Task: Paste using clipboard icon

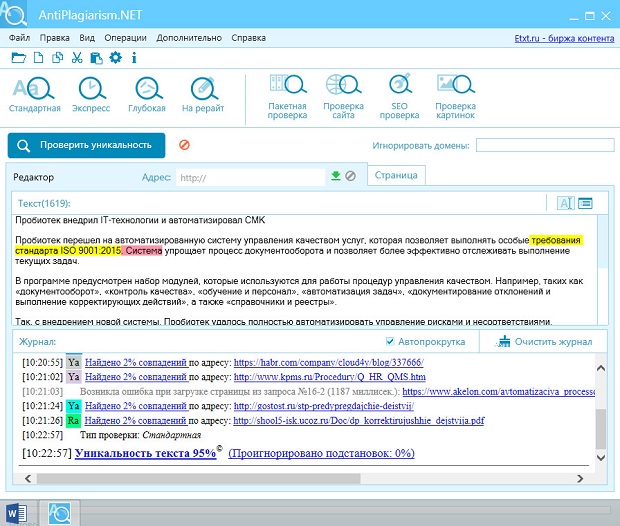Action: (96, 58)
